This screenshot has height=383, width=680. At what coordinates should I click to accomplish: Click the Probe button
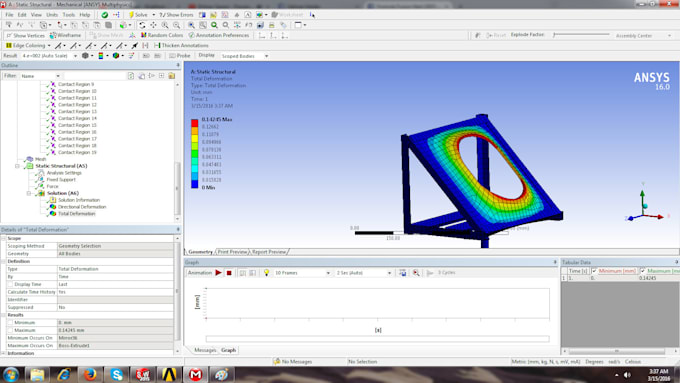(x=180, y=56)
